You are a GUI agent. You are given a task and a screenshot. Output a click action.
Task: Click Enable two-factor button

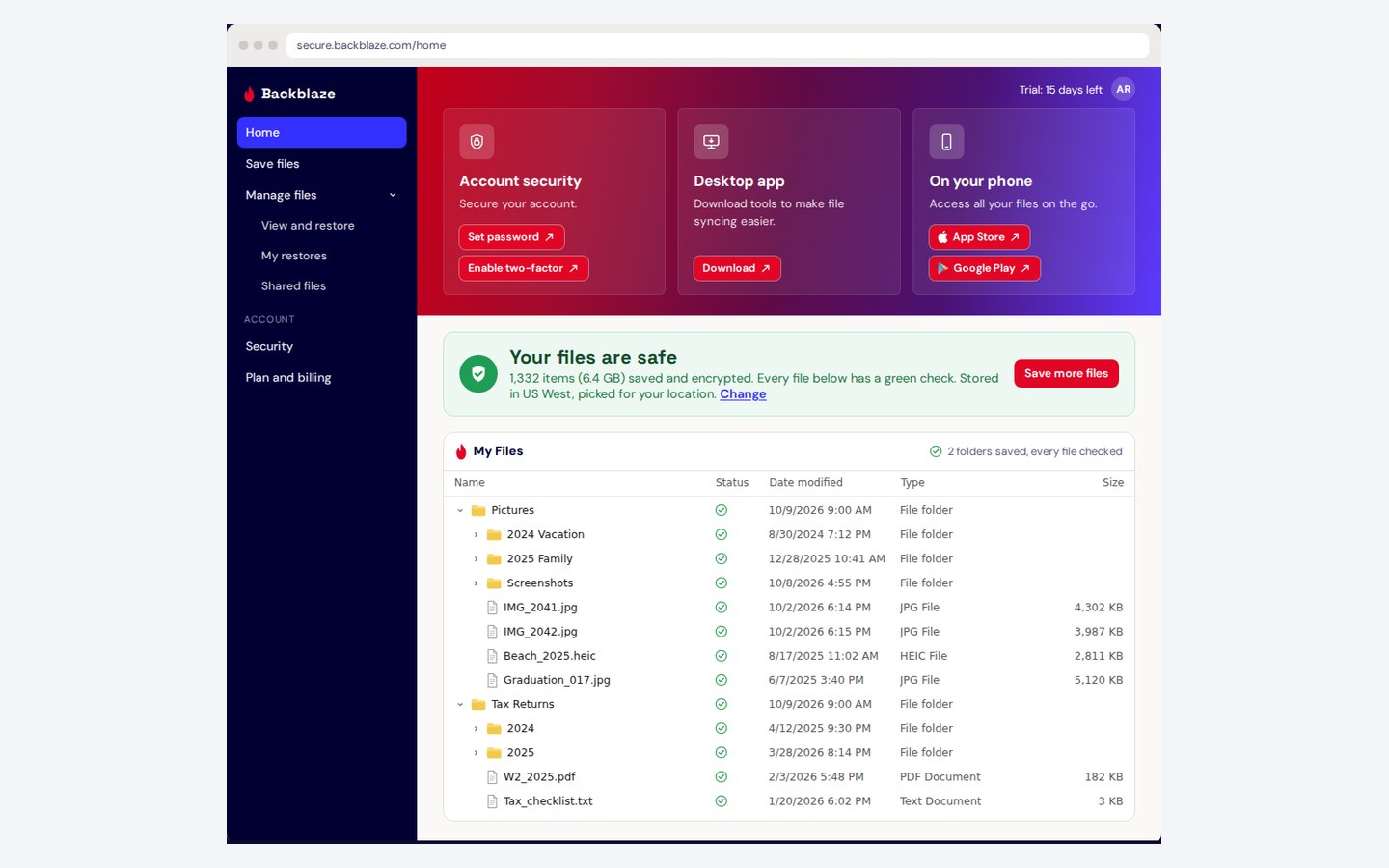tap(523, 268)
